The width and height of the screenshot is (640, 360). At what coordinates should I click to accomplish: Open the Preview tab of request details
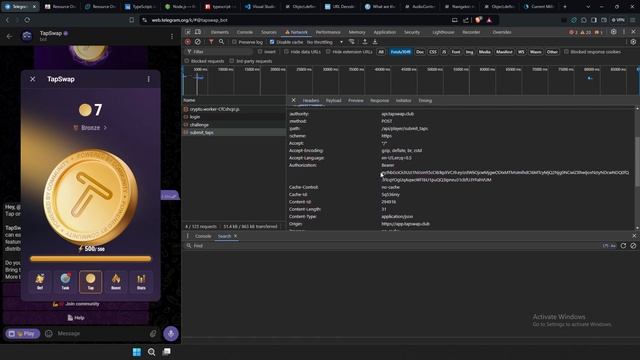(356, 100)
